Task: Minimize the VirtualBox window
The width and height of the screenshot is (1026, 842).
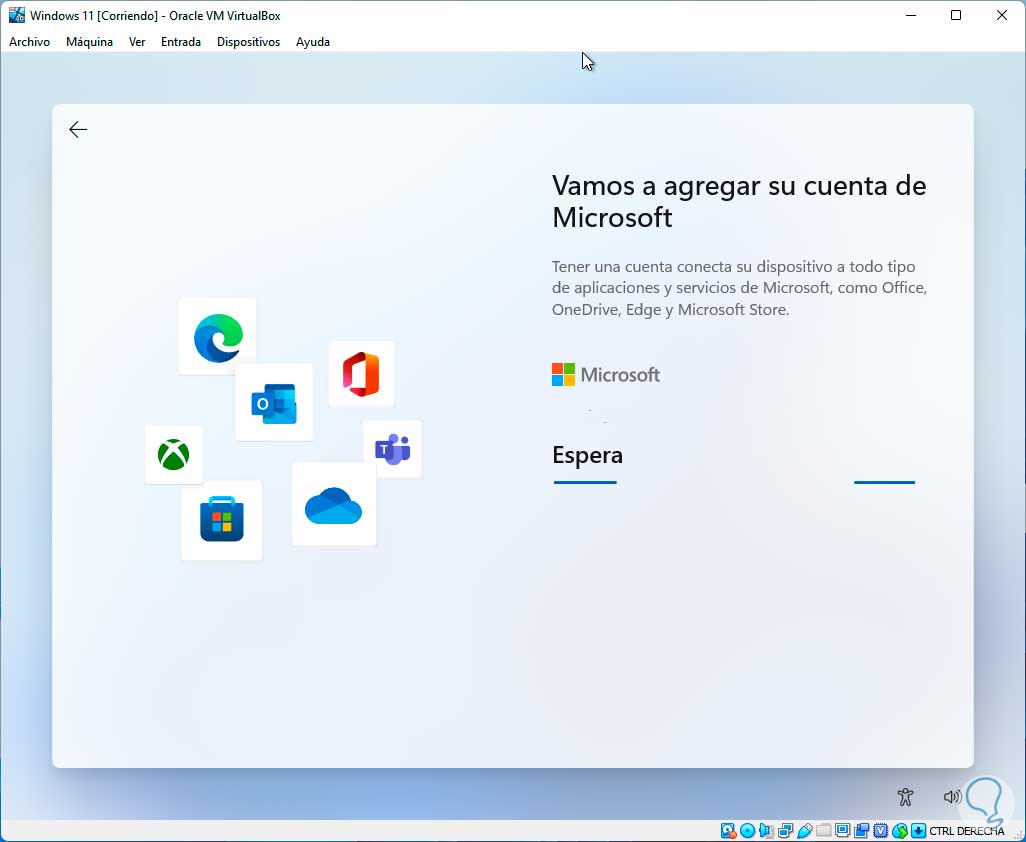Action: point(910,15)
